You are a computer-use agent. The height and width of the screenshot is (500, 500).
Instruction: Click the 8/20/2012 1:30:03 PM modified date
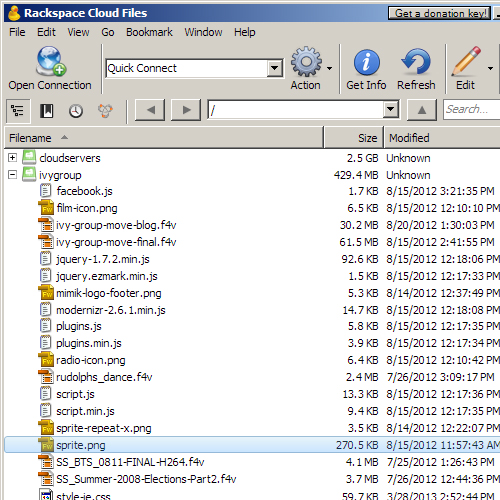pyautogui.click(x=440, y=225)
